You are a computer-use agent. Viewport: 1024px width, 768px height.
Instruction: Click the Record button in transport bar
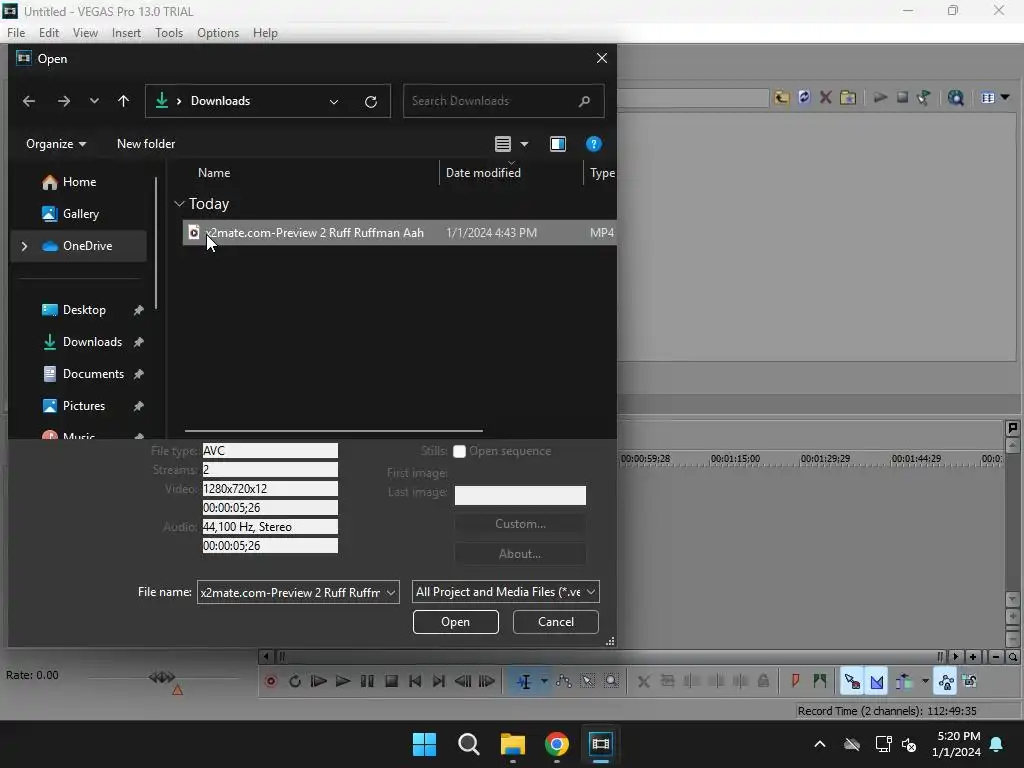(x=271, y=682)
